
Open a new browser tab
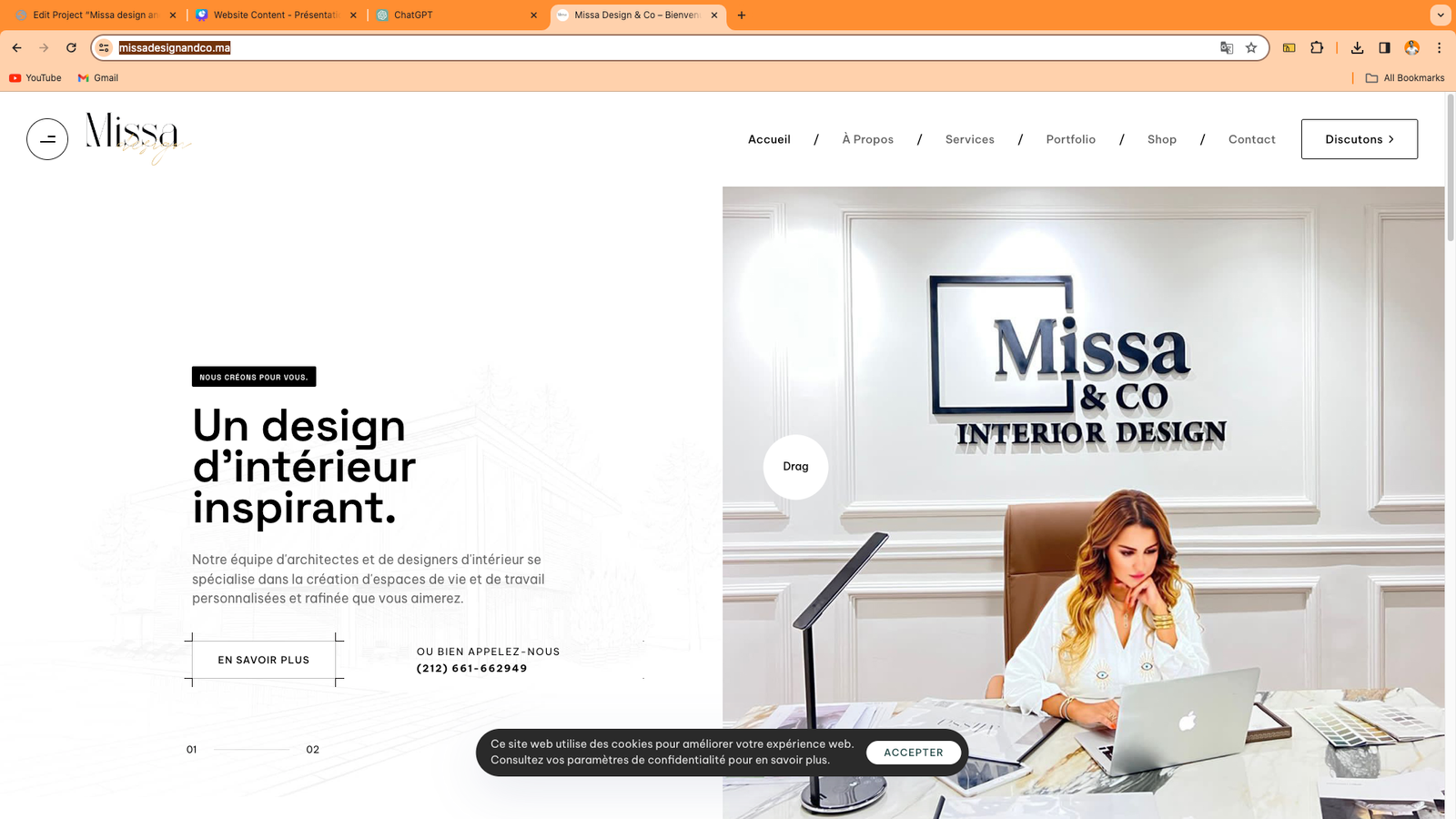point(742,15)
